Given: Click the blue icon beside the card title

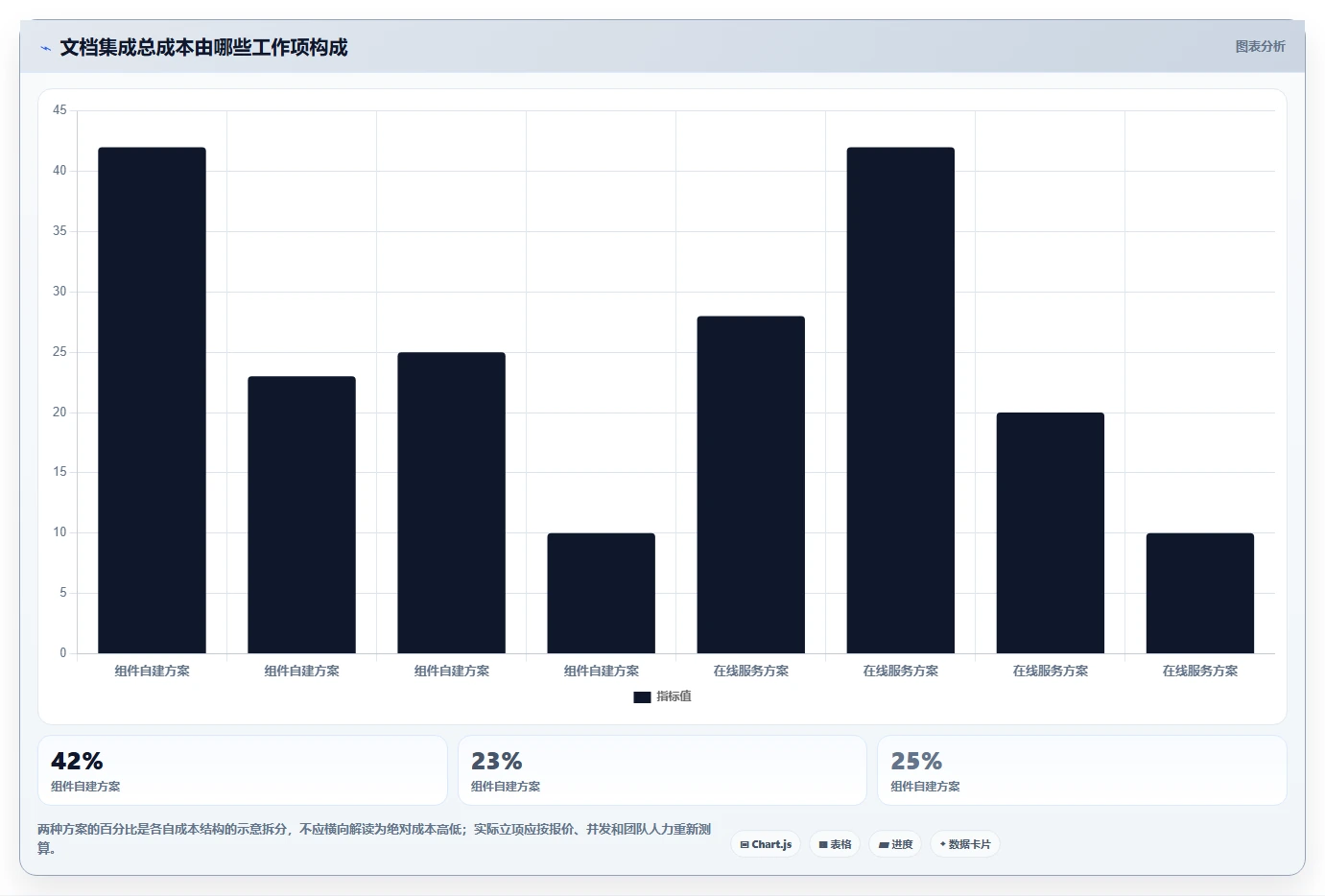Looking at the screenshot, I should click(45, 48).
